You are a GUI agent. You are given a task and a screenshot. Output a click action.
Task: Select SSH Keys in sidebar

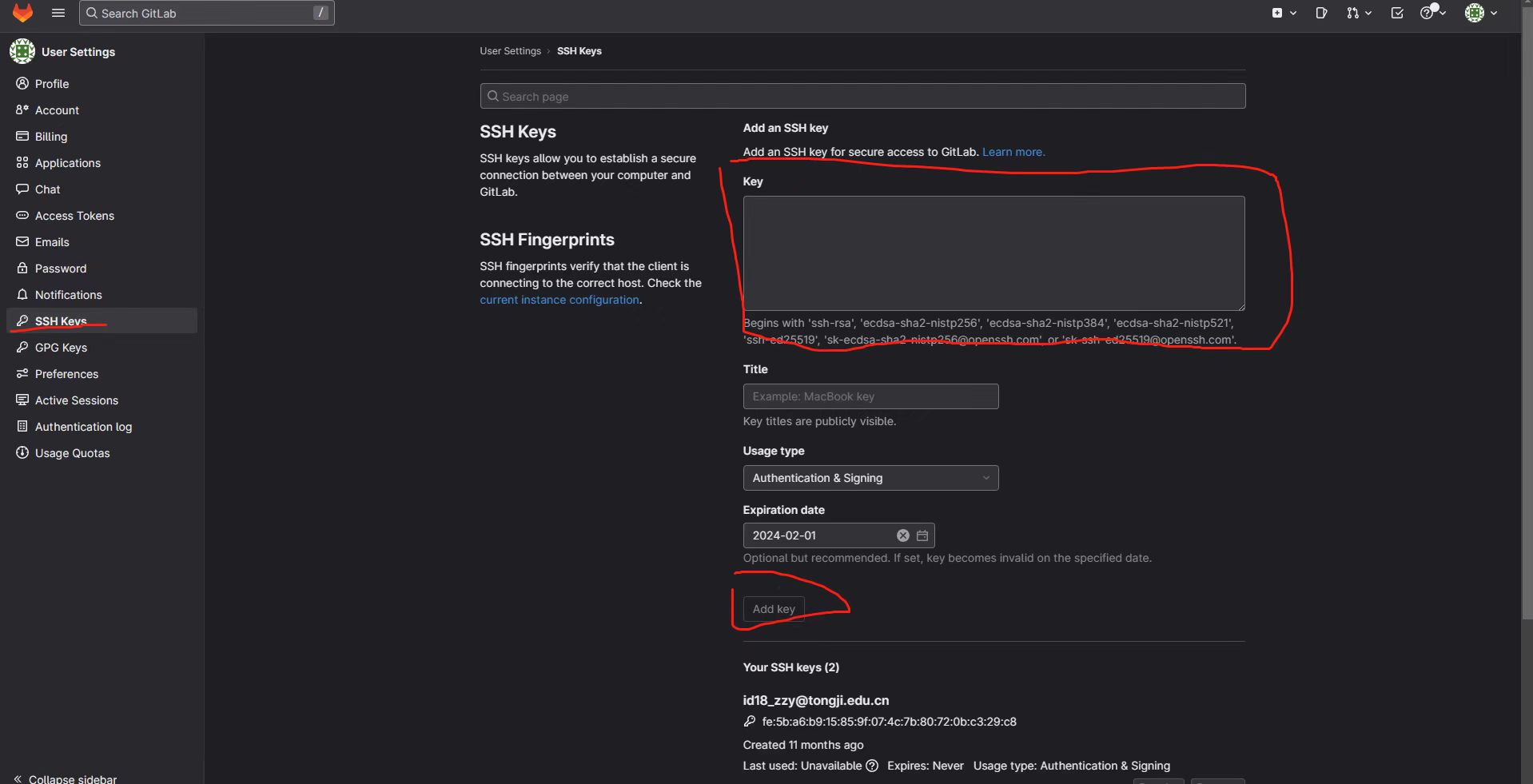point(102,320)
